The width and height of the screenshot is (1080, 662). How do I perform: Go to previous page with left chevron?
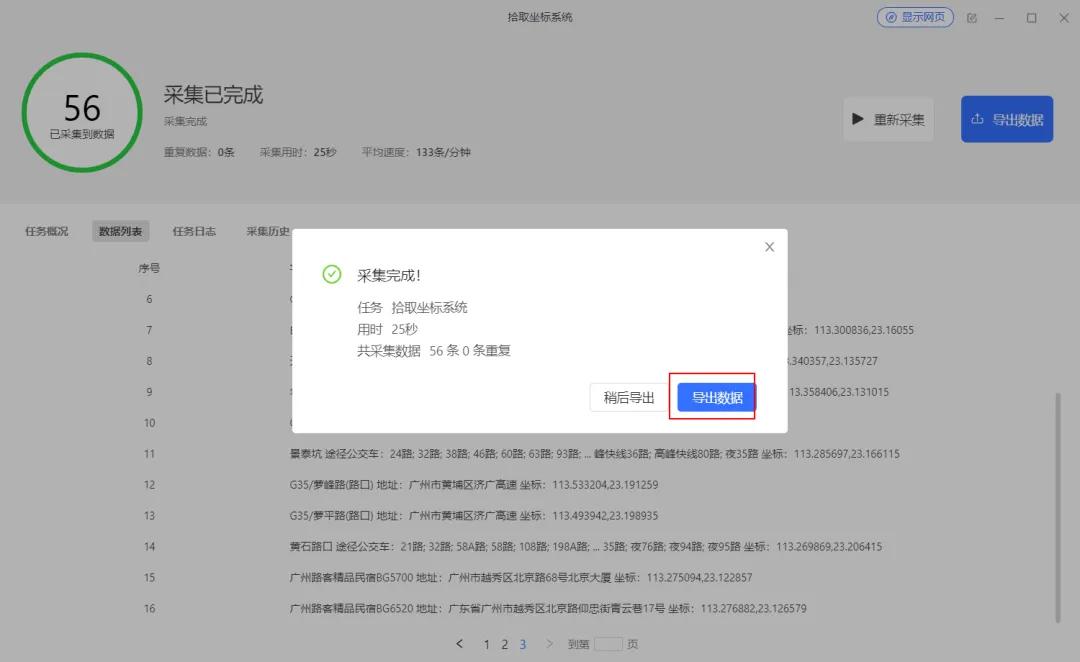pos(460,644)
